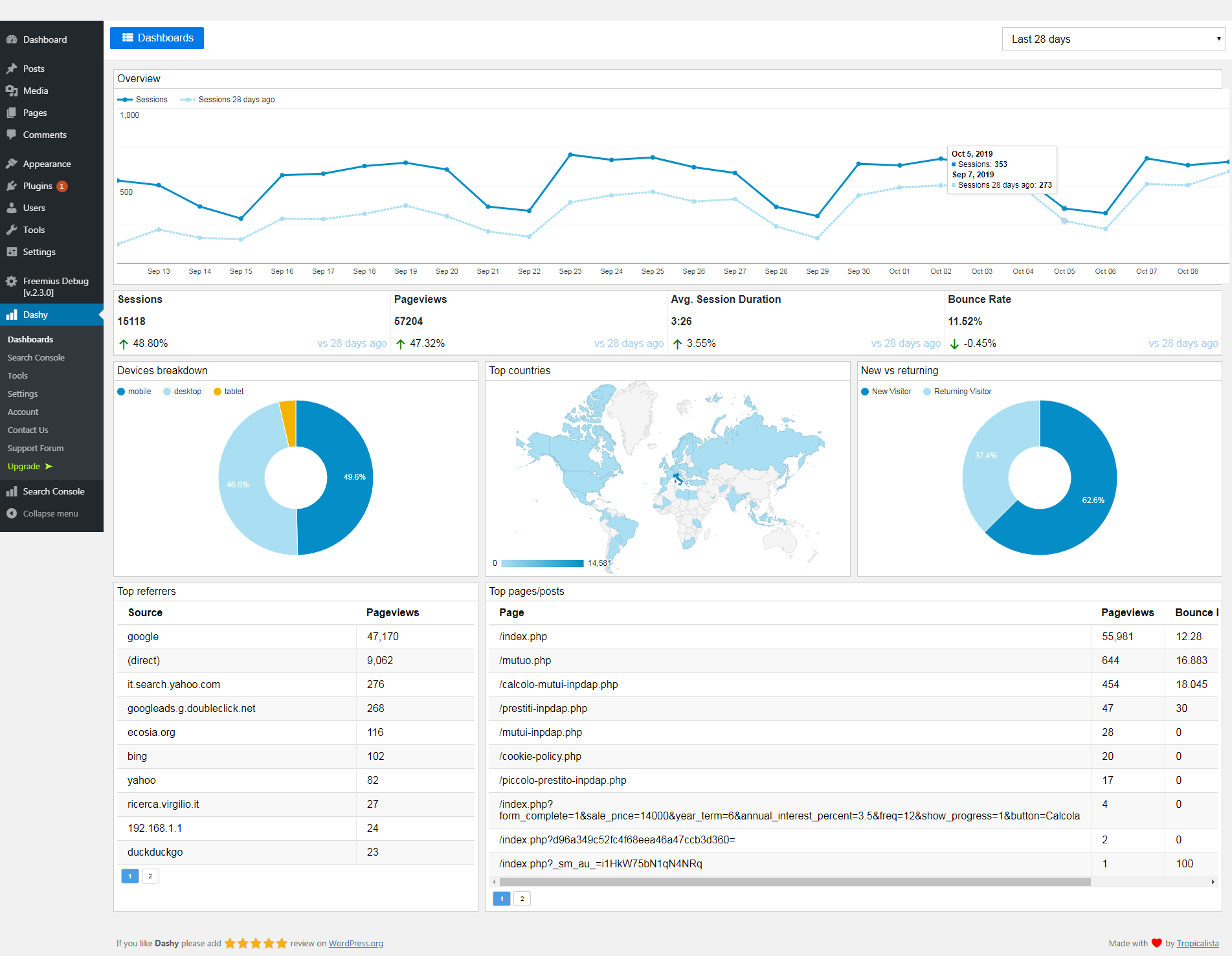Image resolution: width=1232 pixels, height=956 pixels.
Task: Open the Last 28 days dropdown
Action: pos(1113,39)
